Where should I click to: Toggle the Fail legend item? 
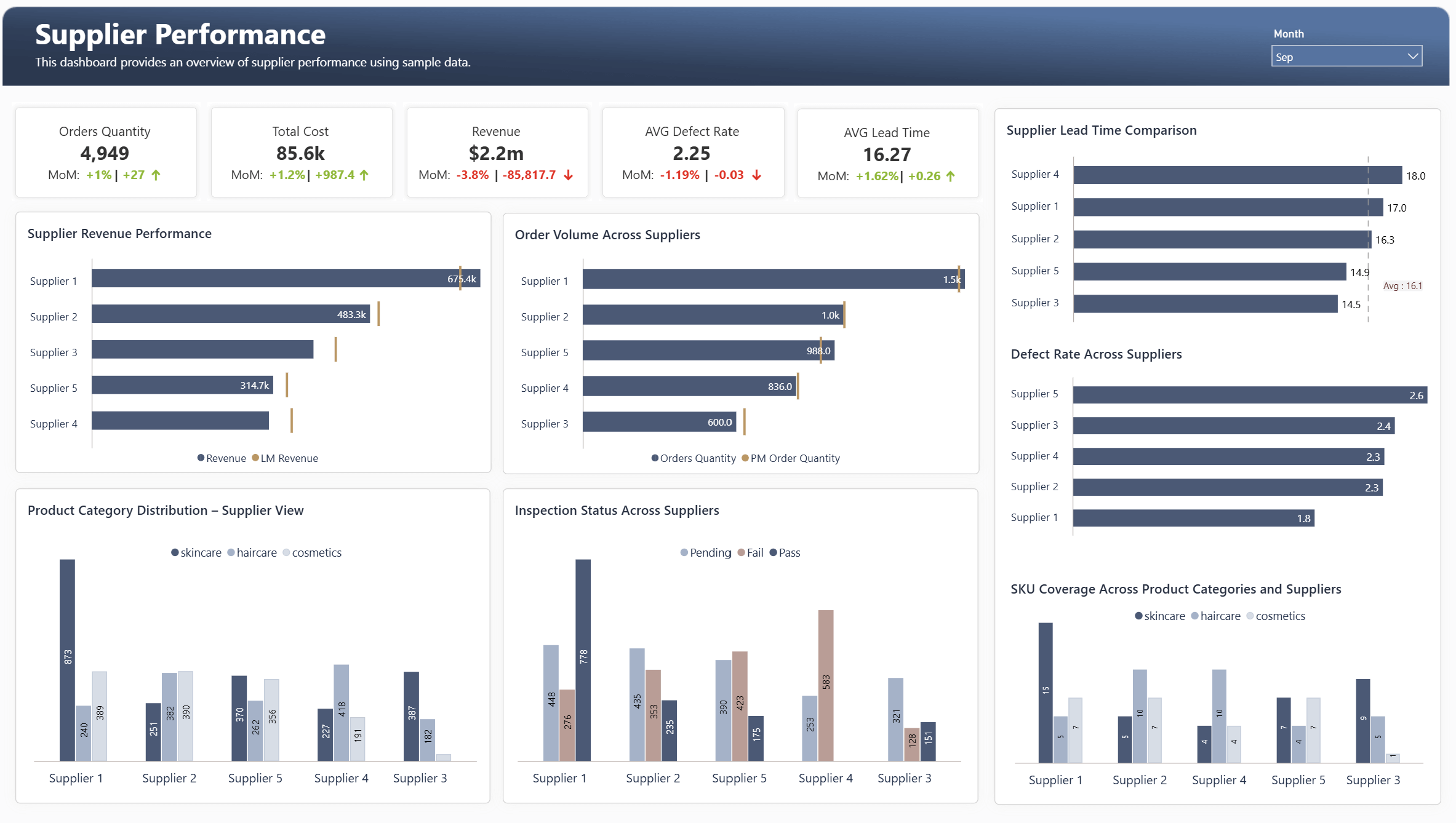click(x=751, y=552)
